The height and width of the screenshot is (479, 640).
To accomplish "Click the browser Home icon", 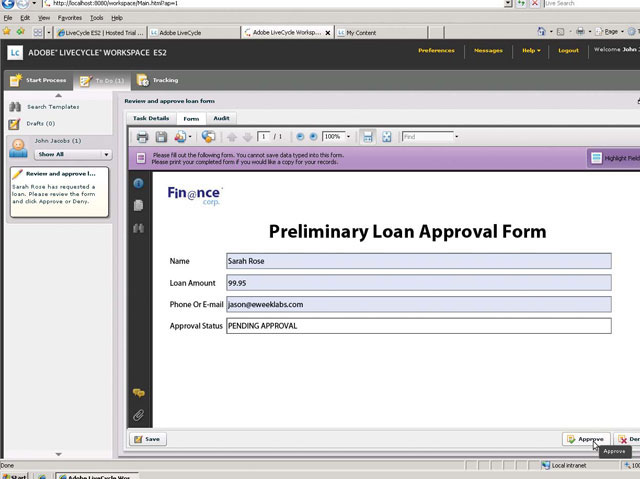I will coord(542,31).
